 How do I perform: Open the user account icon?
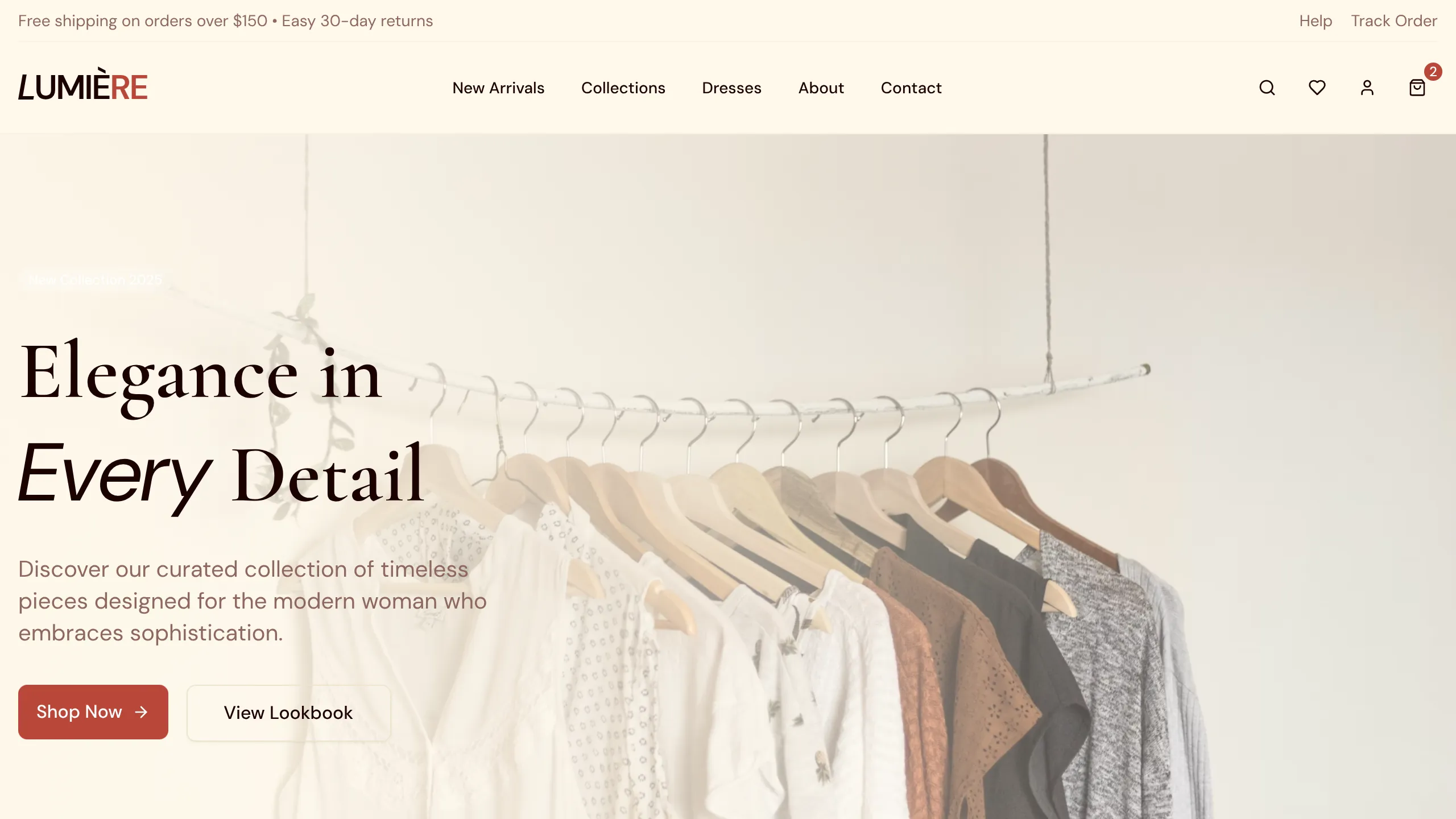[1367, 88]
